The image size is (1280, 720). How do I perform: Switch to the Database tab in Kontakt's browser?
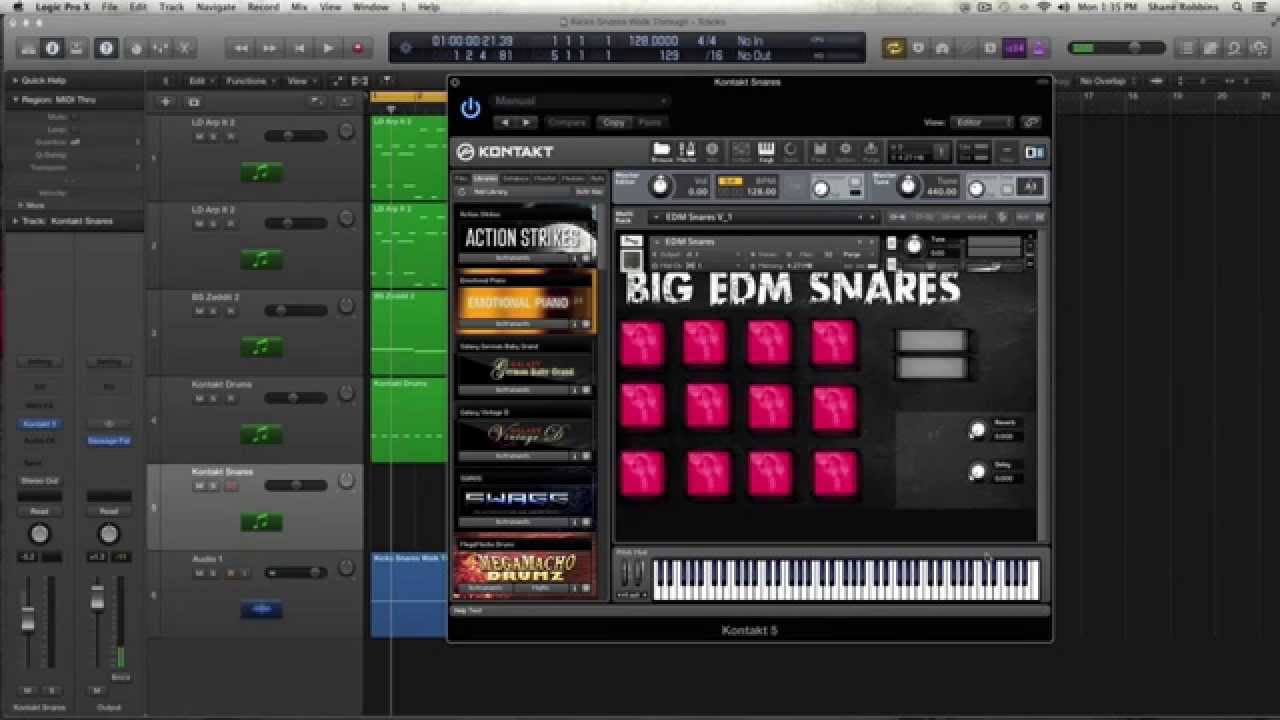click(x=516, y=178)
